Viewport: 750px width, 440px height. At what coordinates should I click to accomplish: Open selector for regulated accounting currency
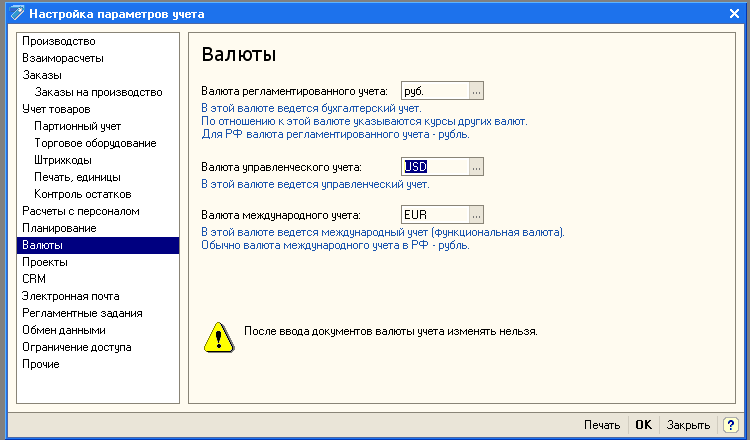(x=476, y=91)
